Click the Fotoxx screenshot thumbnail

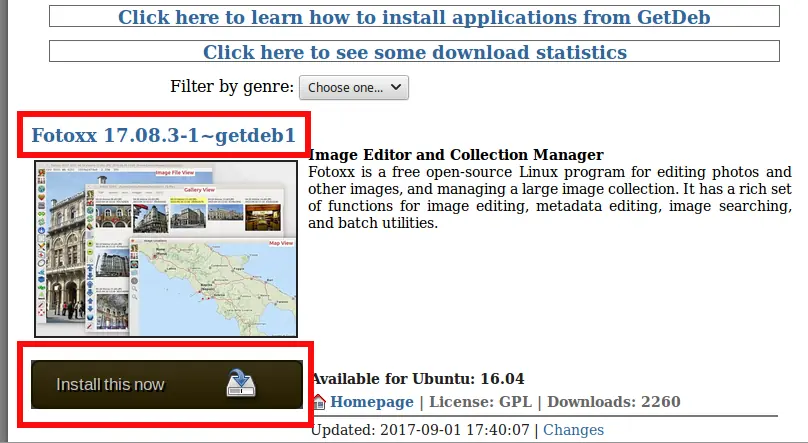[x=166, y=249]
